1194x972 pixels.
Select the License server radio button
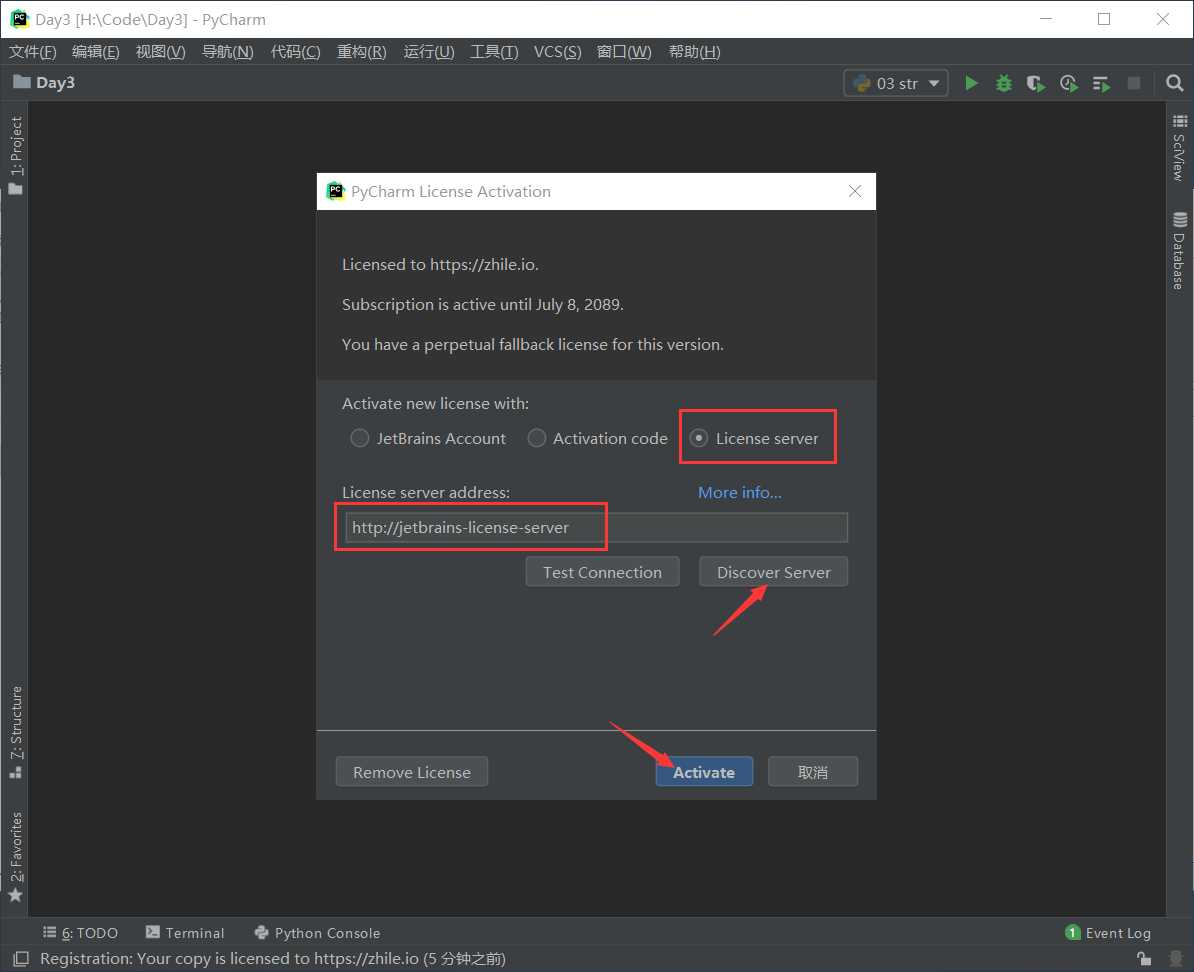(753, 438)
